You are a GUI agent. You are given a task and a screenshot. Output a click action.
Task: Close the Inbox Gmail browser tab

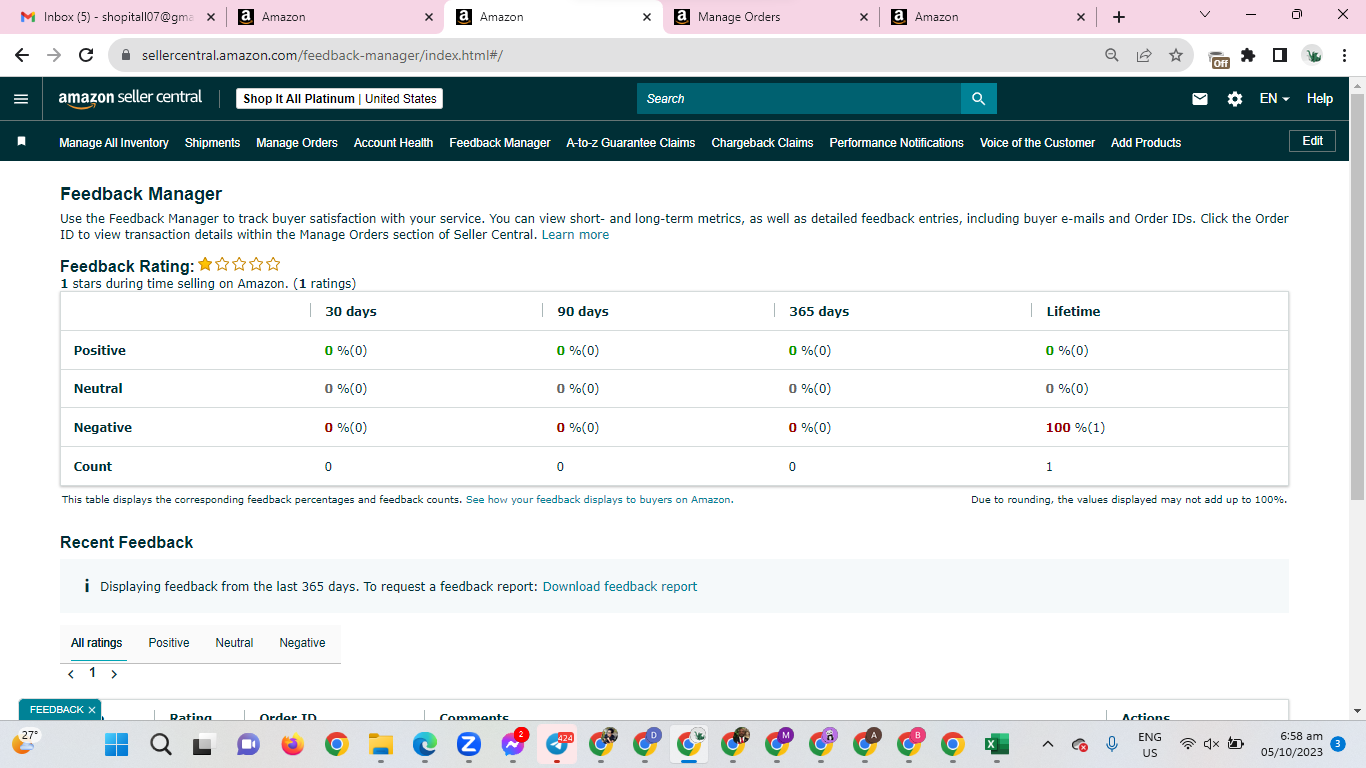click(211, 17)
